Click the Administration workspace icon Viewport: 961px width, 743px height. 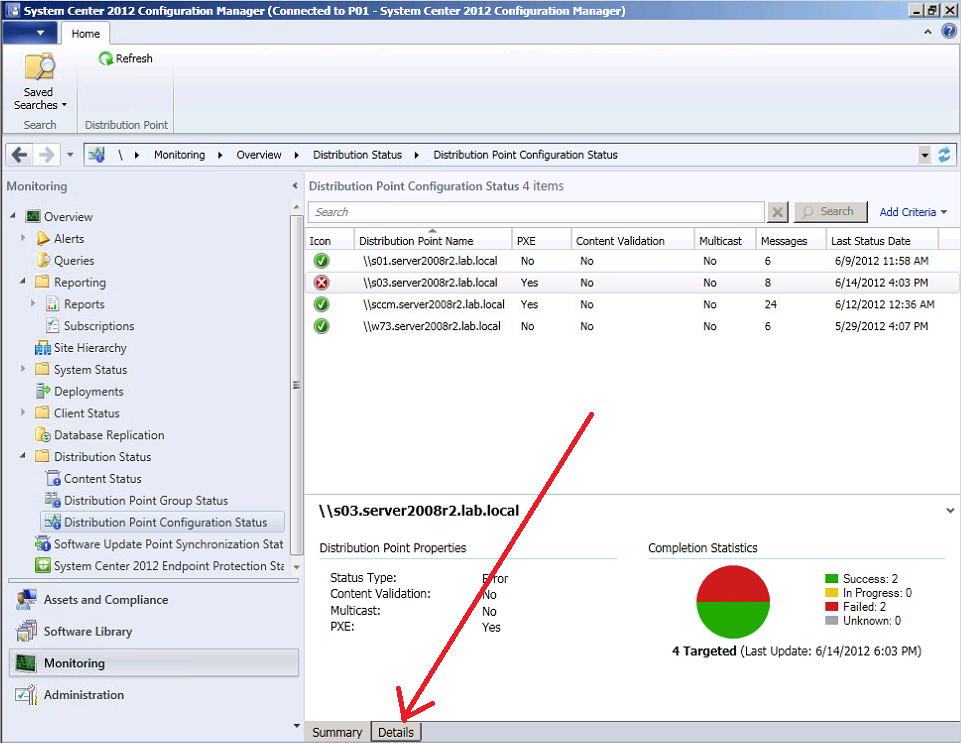pos(26,695)
